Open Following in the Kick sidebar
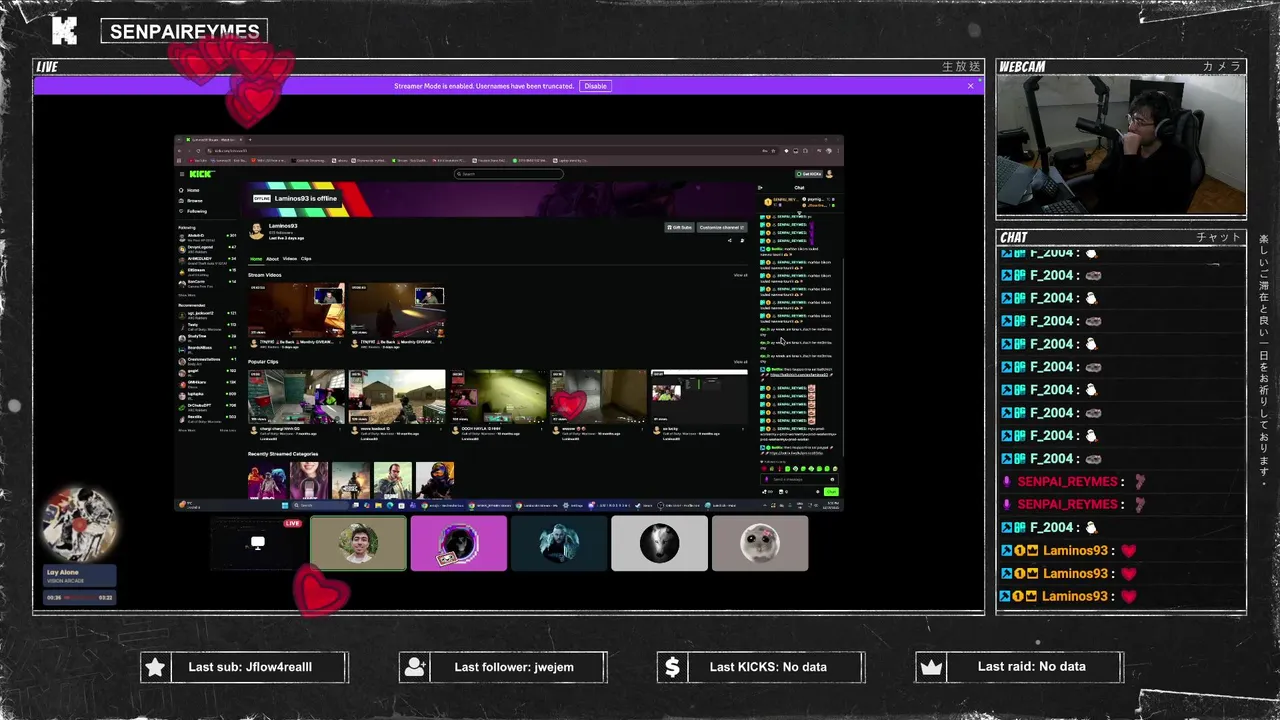The height and width of the screenshot is (720, 1280). pyautogui.click(x=196, y=211)
